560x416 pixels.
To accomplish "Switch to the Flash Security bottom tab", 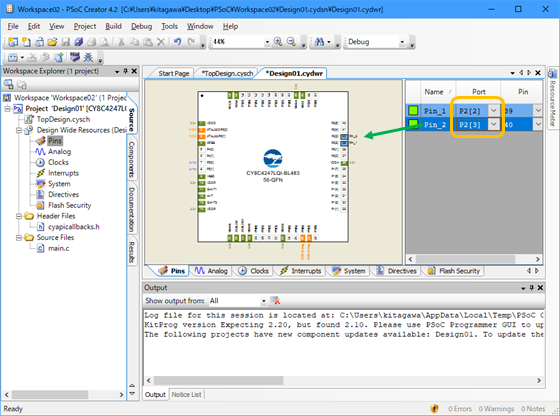I will 454,271.
